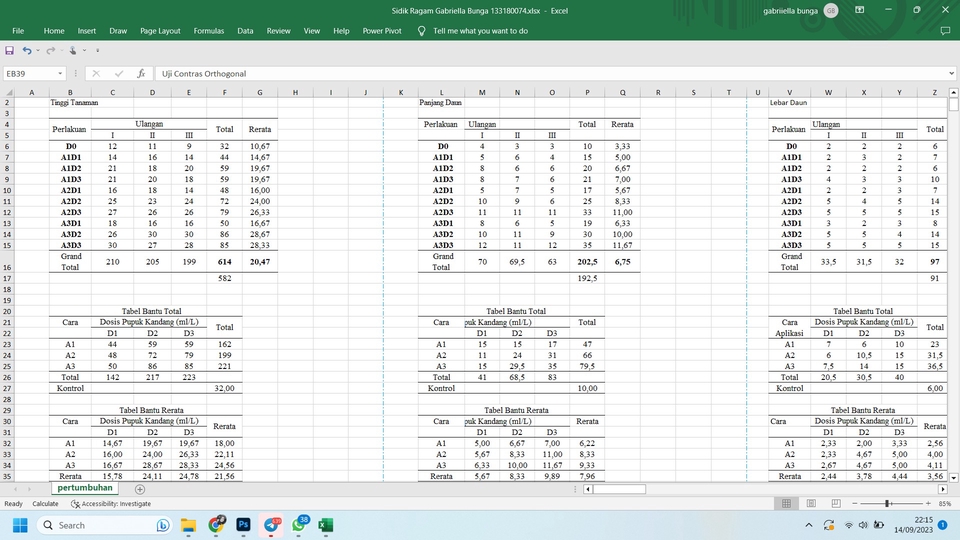Open Photoshop from the taskbar
Screen dimensions: 960x540
coord(243,525)
